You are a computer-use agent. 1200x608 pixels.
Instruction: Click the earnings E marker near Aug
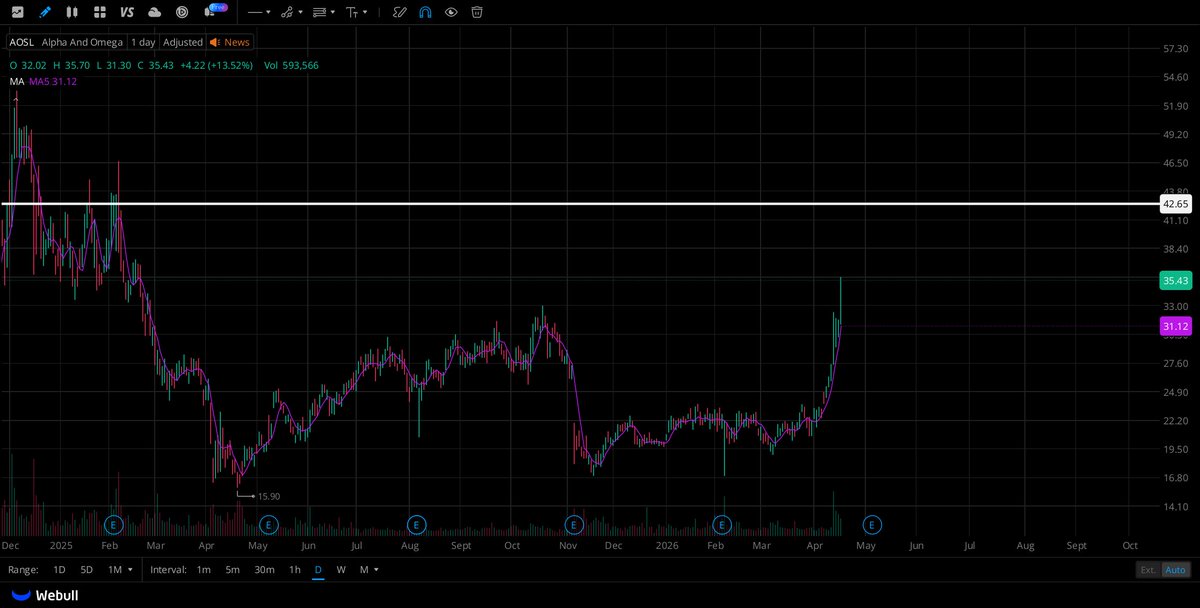click(417, 524)
